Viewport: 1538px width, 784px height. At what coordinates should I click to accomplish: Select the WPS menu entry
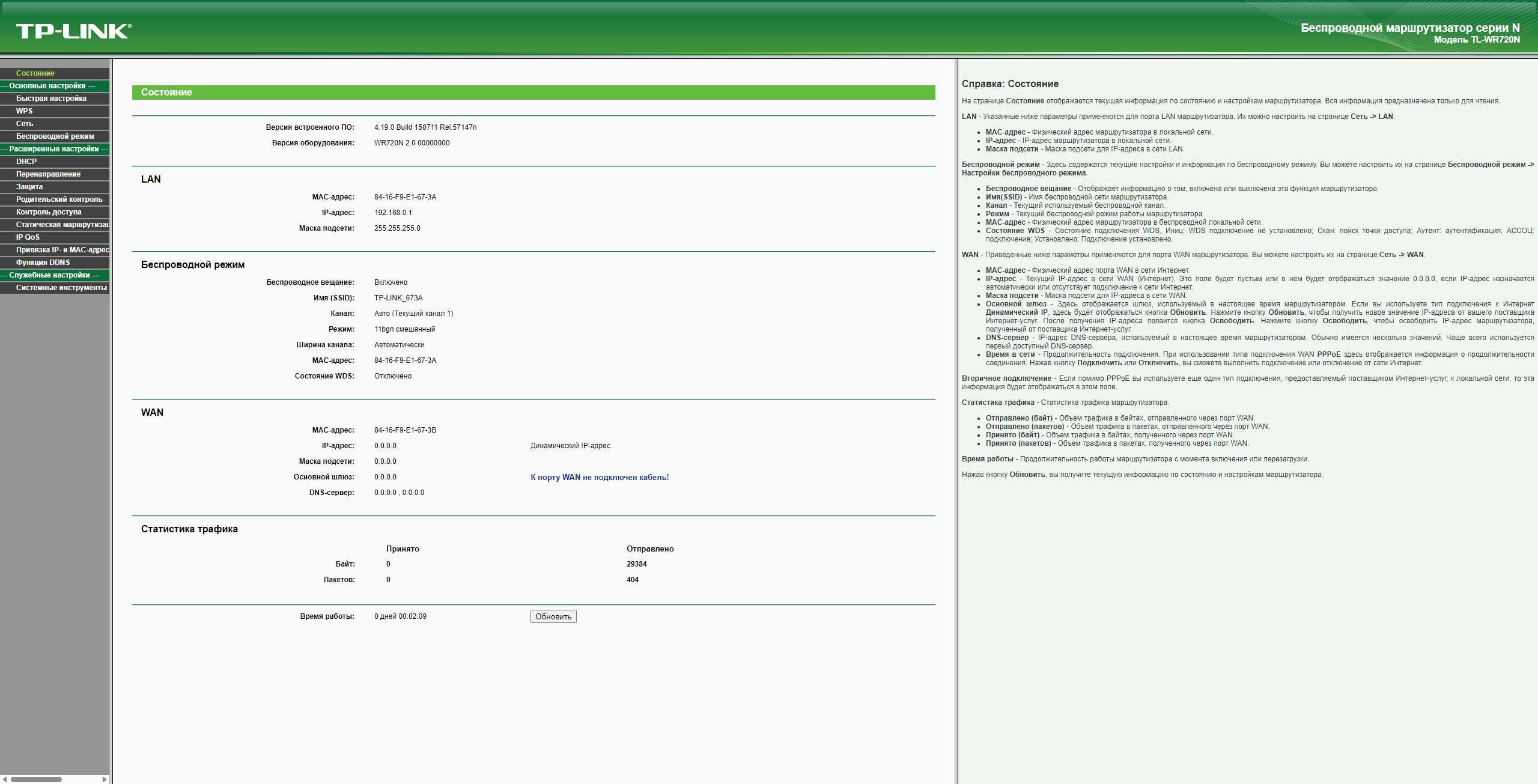click(x=25, y=111)
